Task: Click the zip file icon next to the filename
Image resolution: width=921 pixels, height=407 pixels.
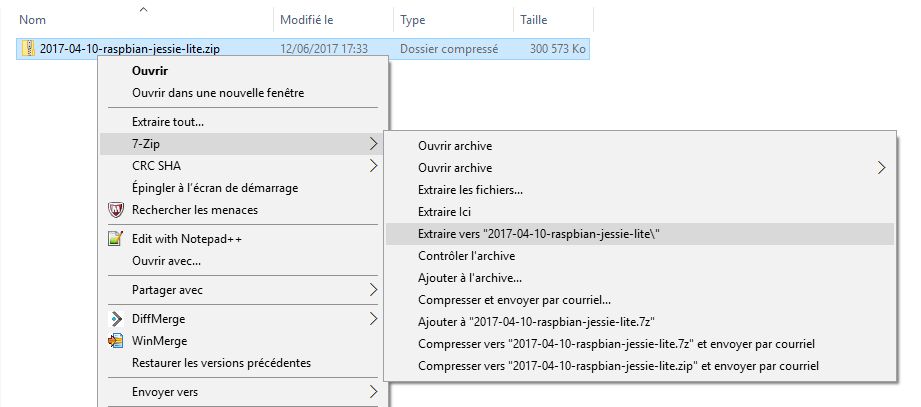Action: (28, 48)
